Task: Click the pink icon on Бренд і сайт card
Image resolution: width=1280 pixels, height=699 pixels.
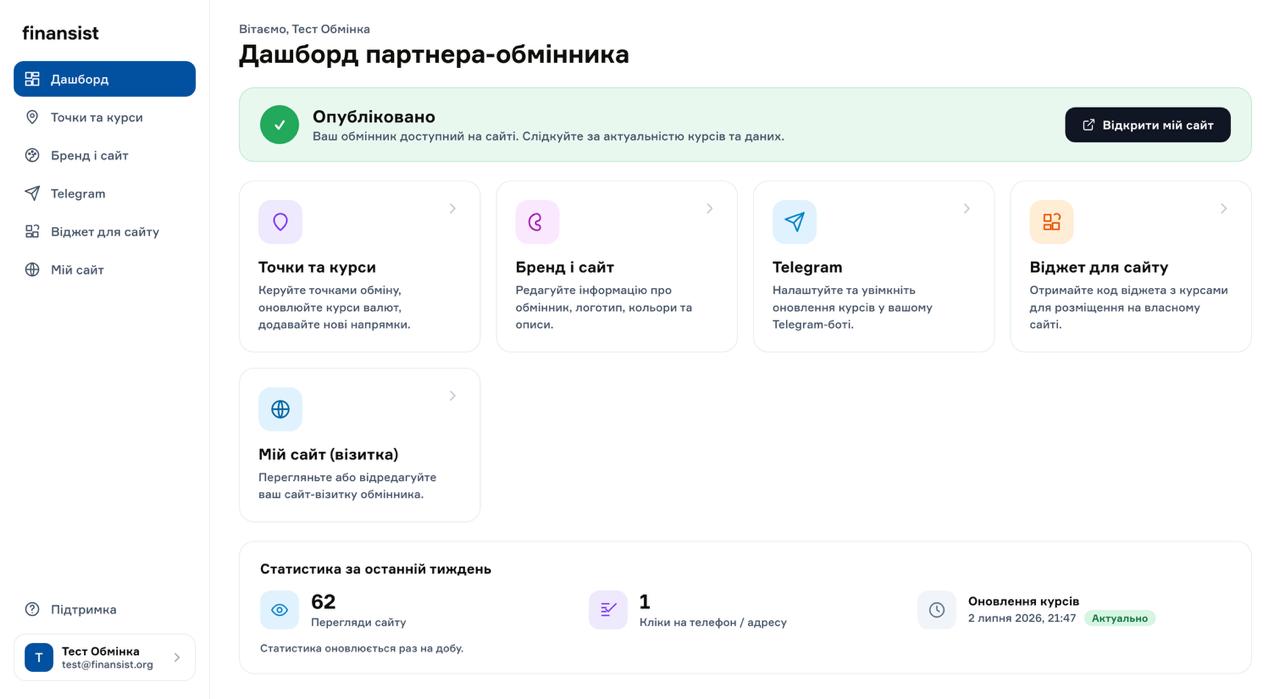Action: [537, 222]
